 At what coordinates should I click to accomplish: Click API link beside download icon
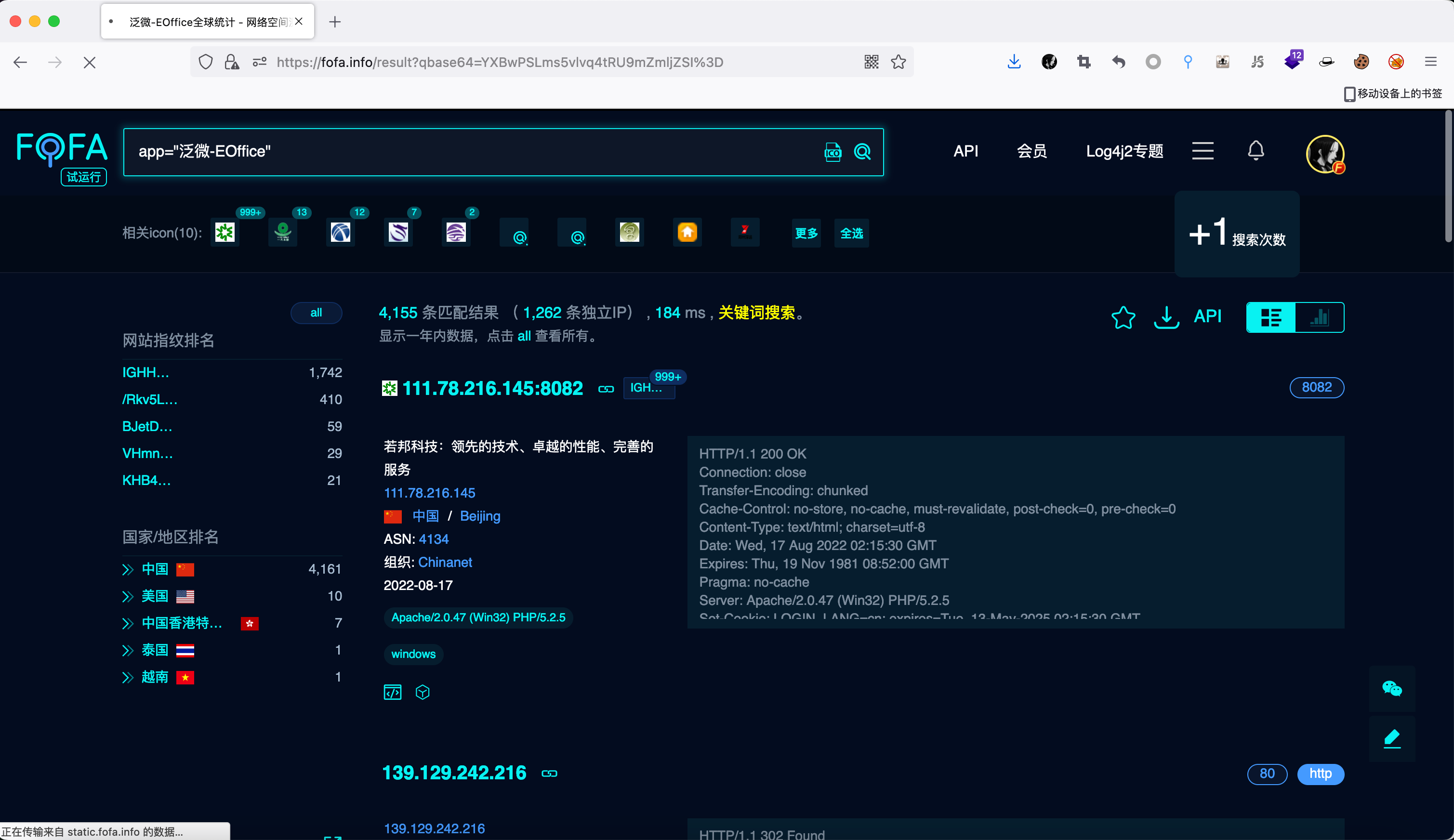(x=1207, y=316)
